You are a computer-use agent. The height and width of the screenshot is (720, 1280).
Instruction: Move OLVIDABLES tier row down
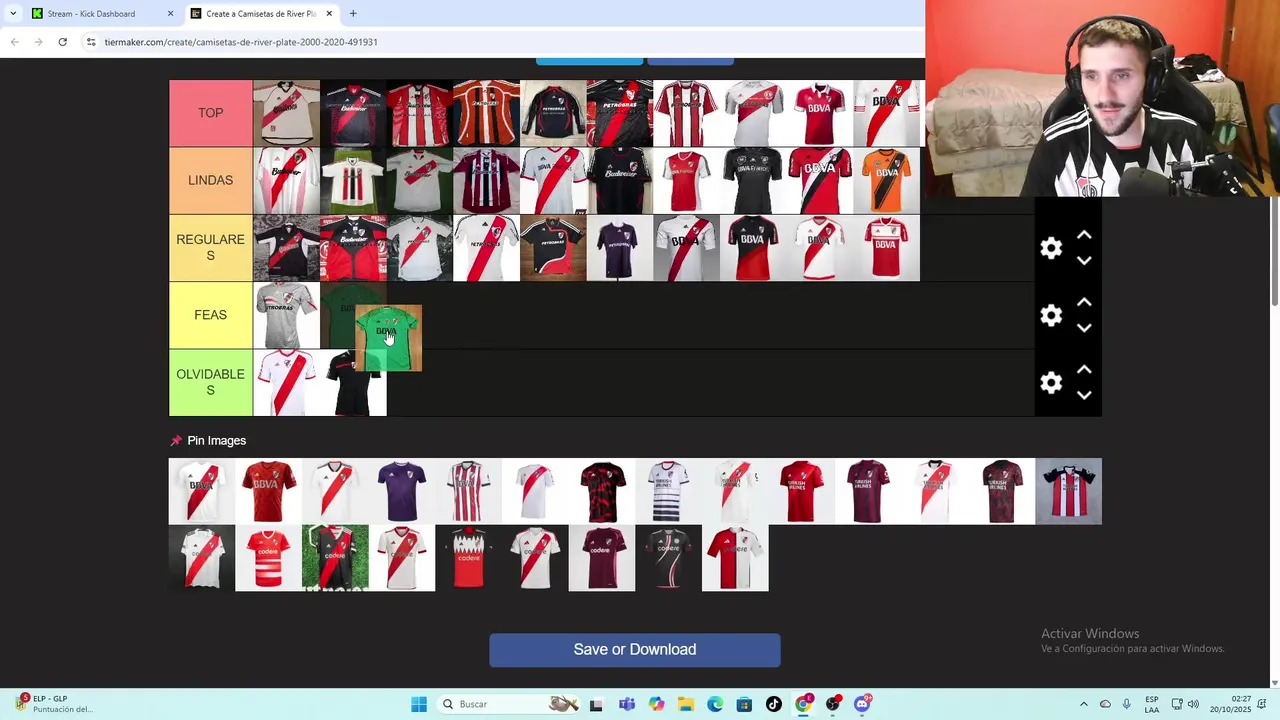coord(1084,395)
